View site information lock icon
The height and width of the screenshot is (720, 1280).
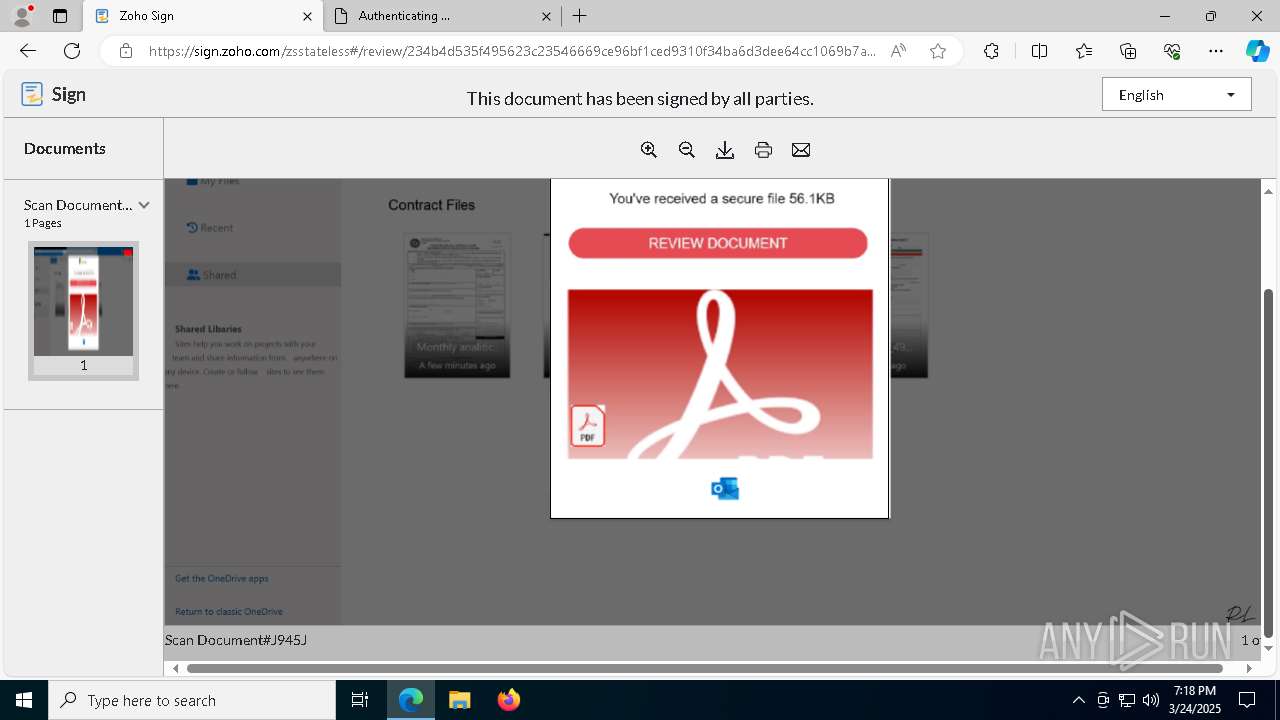[x=126, y=51]
